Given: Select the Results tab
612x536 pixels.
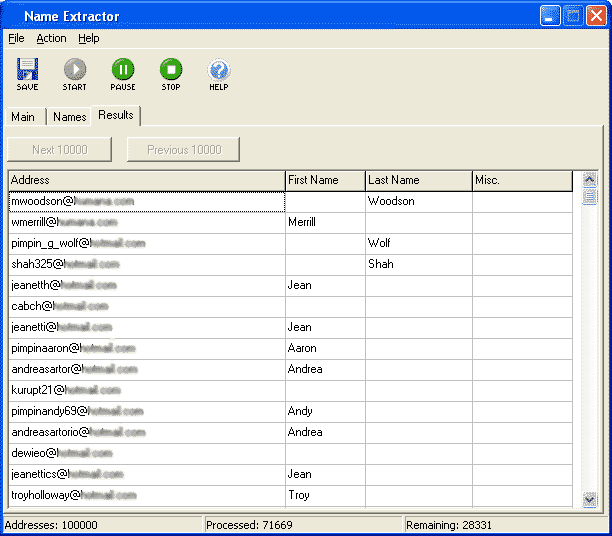Looking at the screenshot, I should pos(116,115).
